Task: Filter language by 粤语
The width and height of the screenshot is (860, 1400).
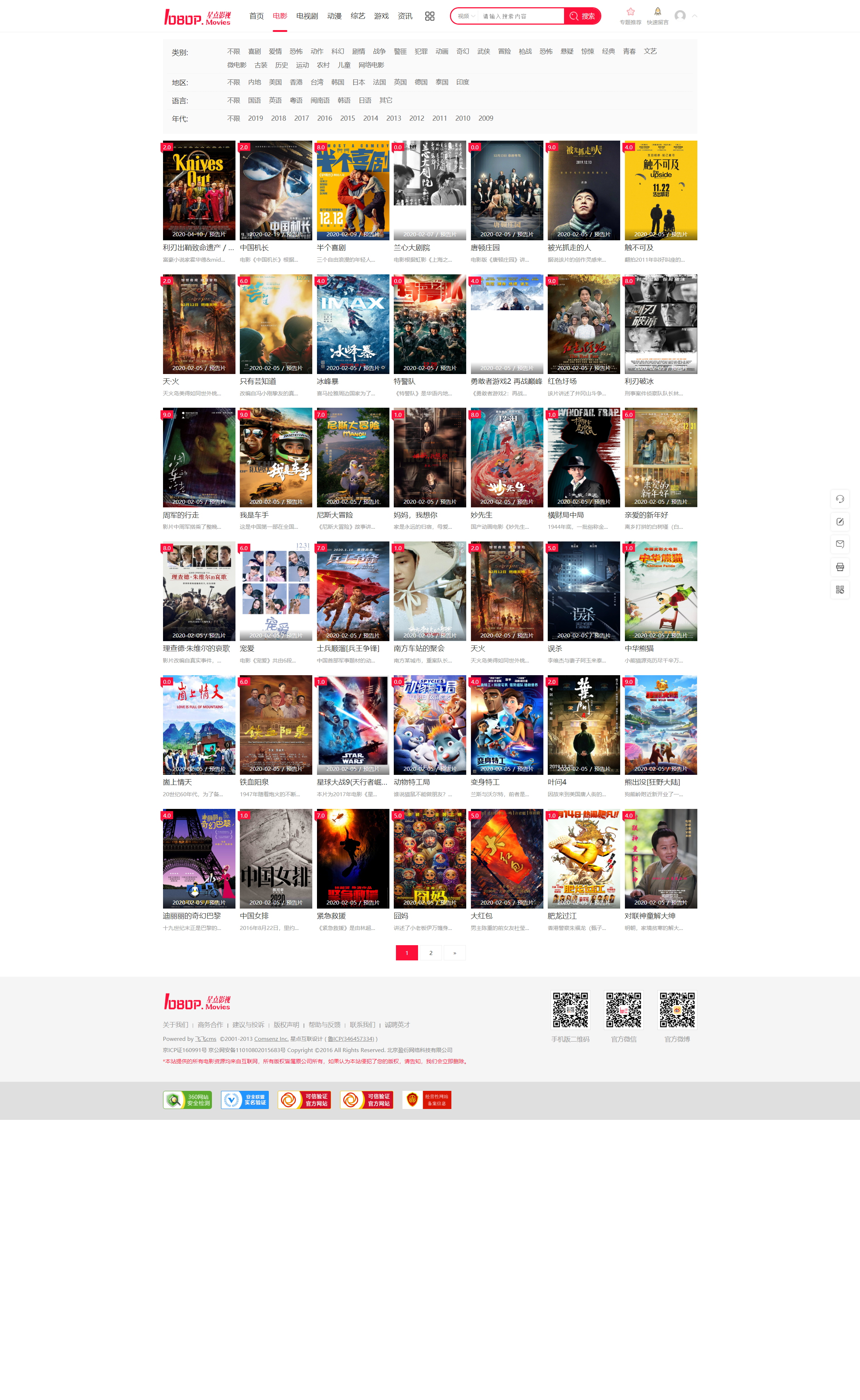Action: [296, 100]
